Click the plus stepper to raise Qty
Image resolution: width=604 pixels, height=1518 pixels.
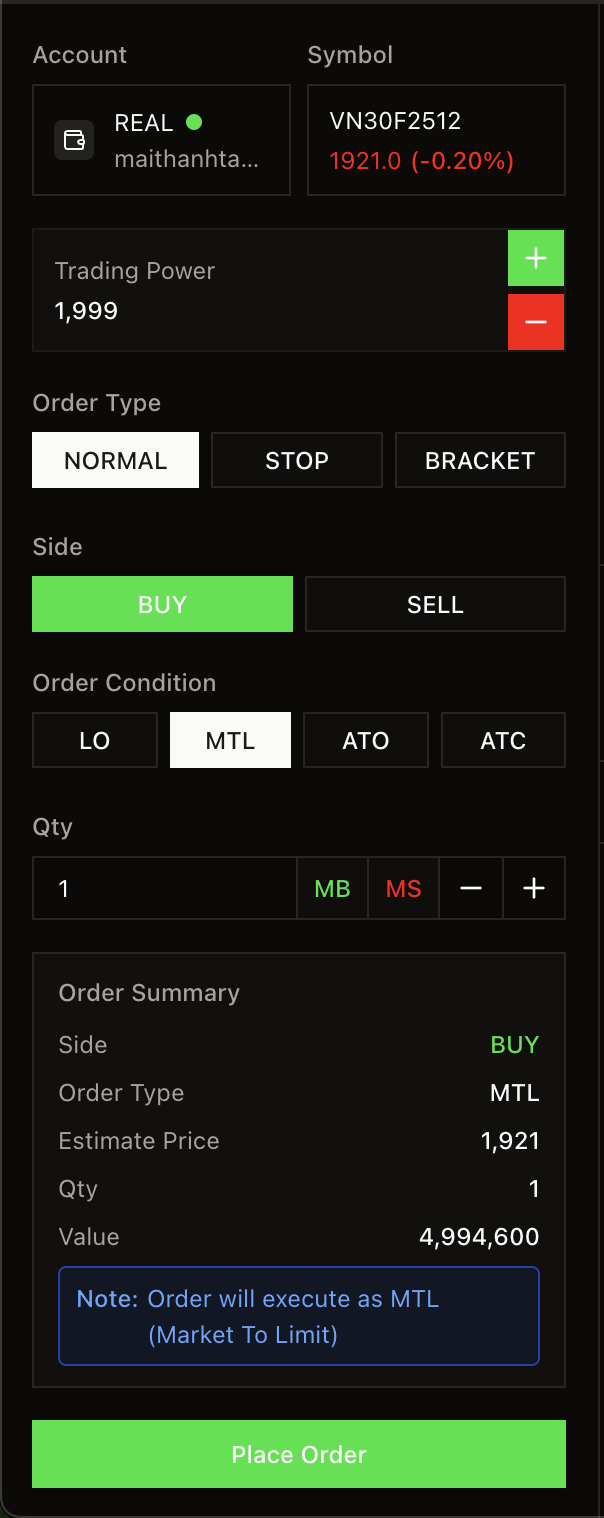pyautogui.click(x=533, y=888)
